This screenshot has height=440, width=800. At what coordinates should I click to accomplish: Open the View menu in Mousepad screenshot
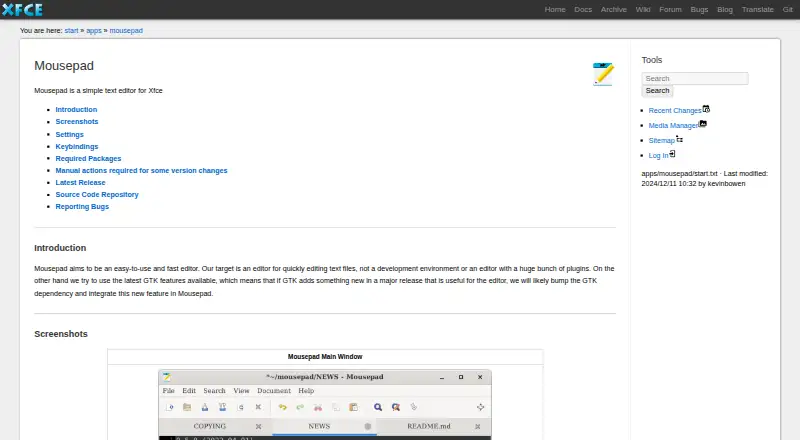coord(241,390)
